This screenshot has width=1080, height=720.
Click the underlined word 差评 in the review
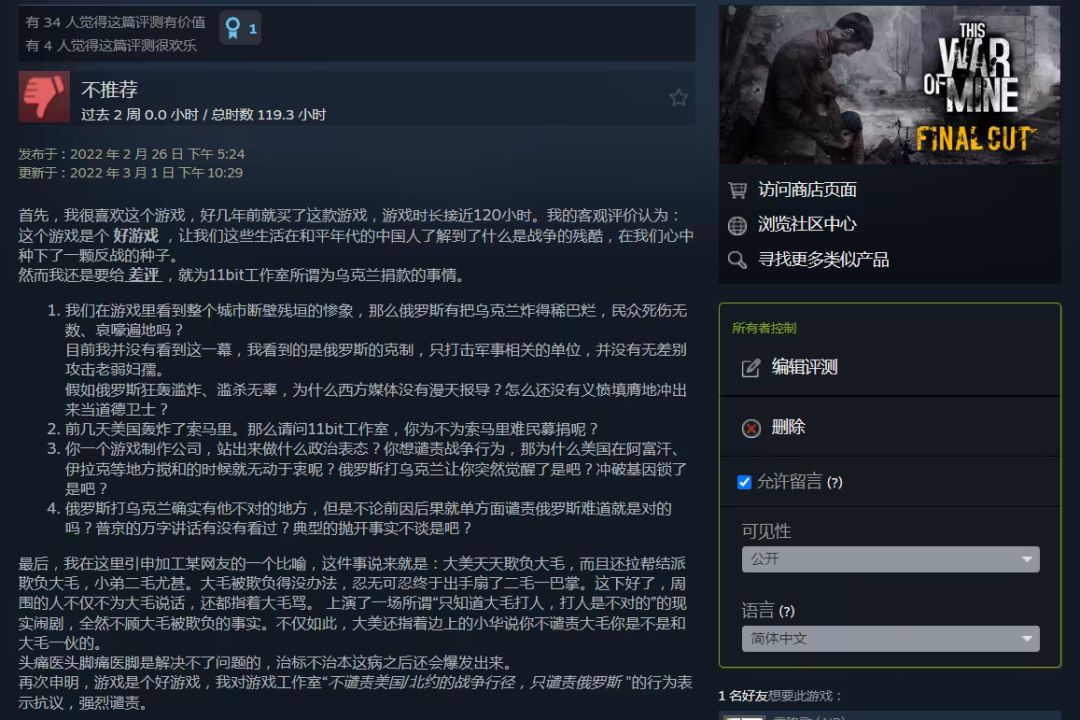(x=144, y=275)
